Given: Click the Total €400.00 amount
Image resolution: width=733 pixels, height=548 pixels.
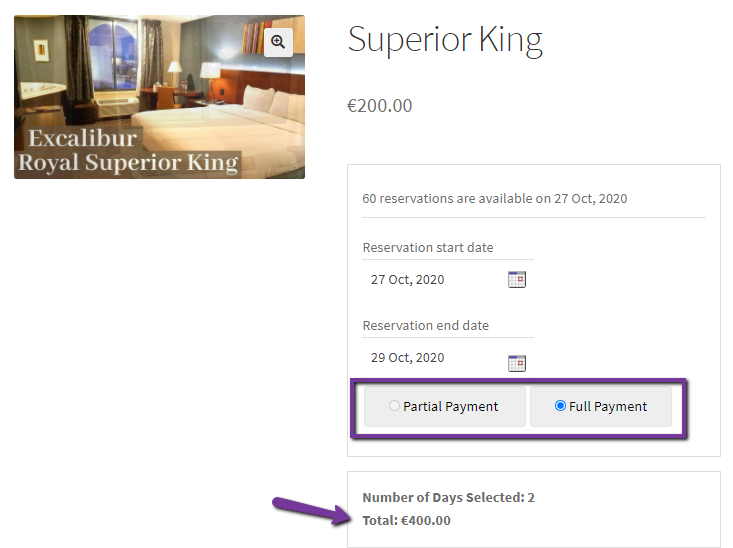Looking at the screenshot, I should pyautogui.click(x=406, y=520).
